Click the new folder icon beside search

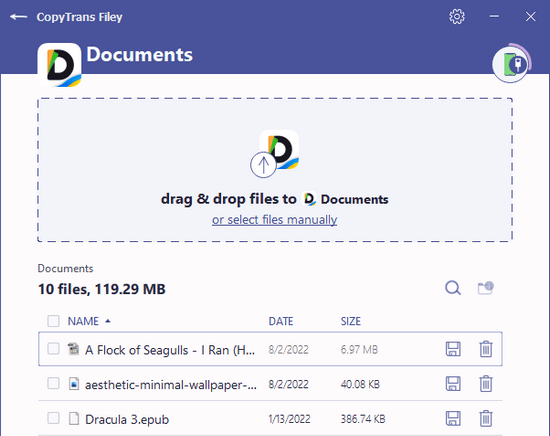486,288
